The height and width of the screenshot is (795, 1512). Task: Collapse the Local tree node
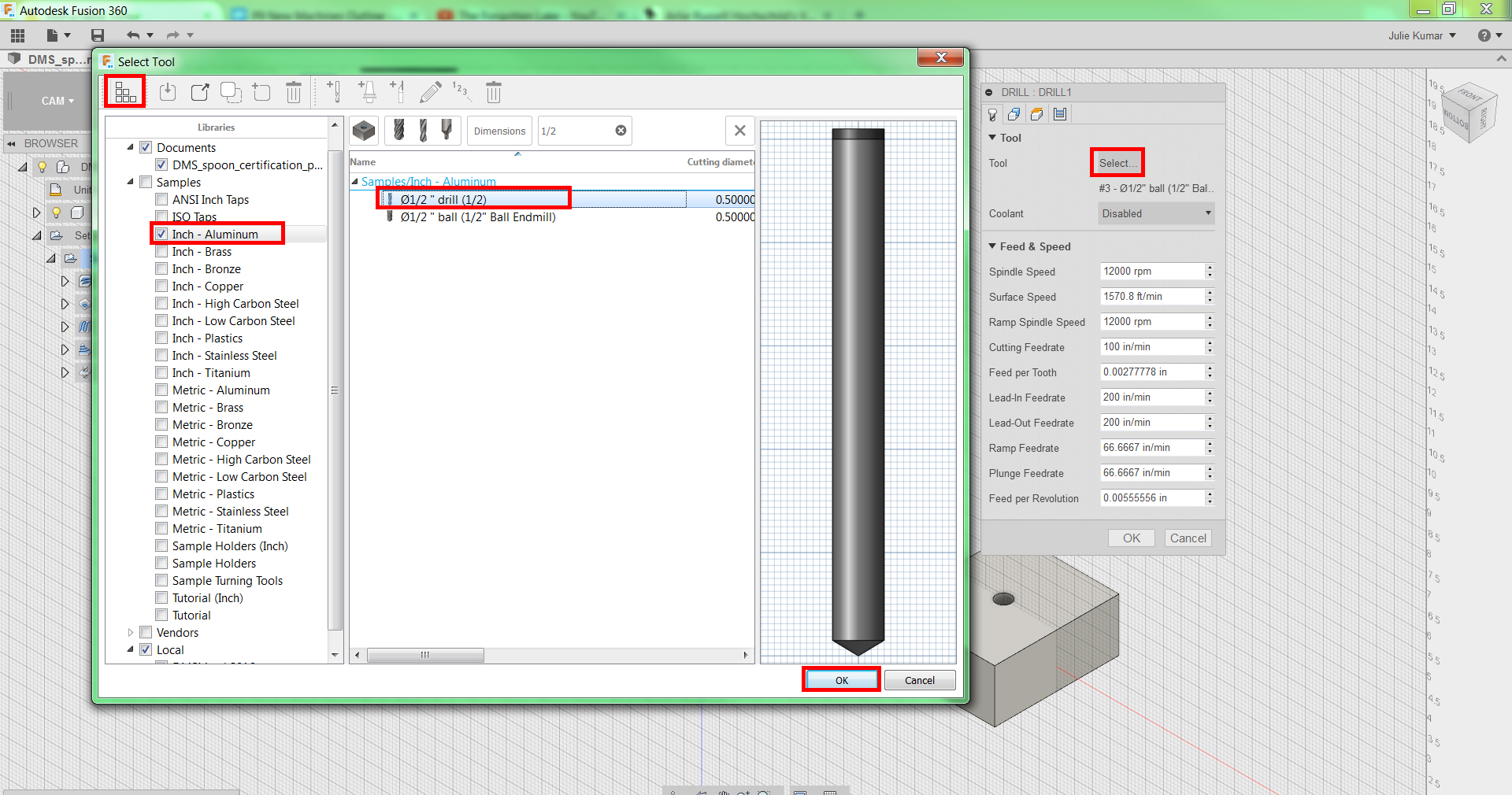tap(131, 649)
